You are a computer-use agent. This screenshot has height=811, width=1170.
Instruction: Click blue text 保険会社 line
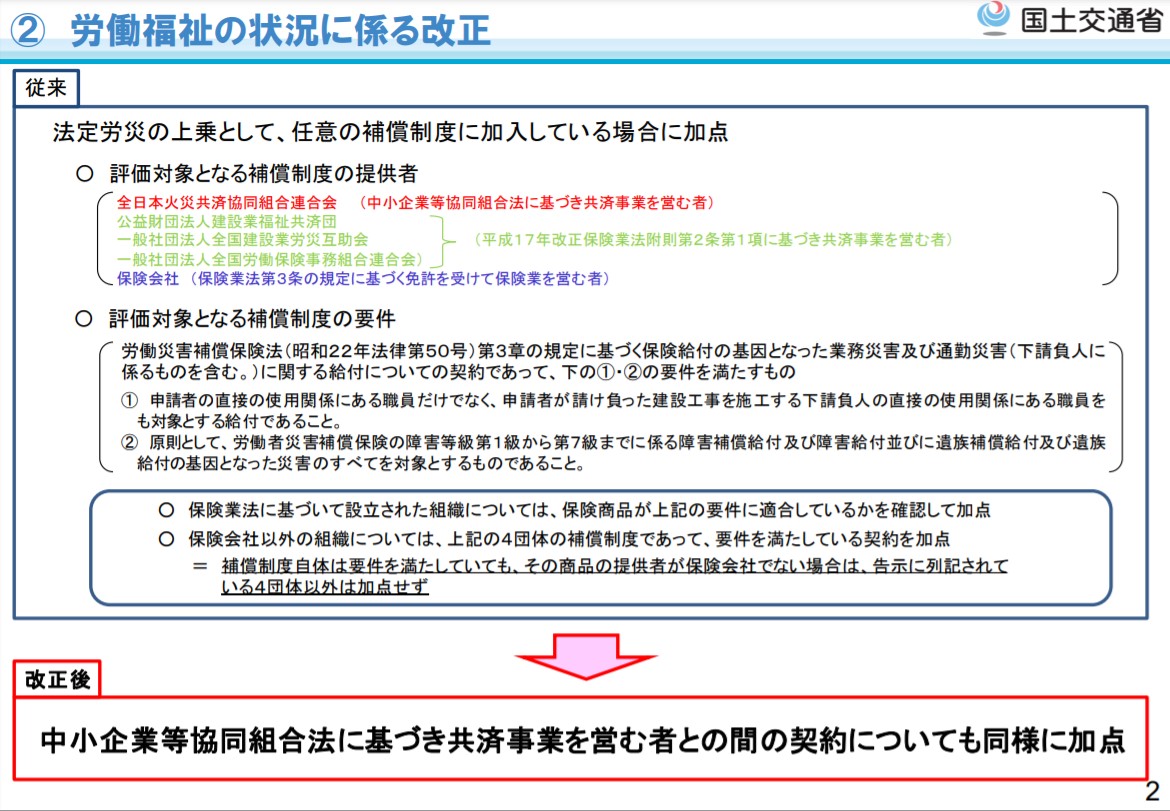(x=364, y=278)
